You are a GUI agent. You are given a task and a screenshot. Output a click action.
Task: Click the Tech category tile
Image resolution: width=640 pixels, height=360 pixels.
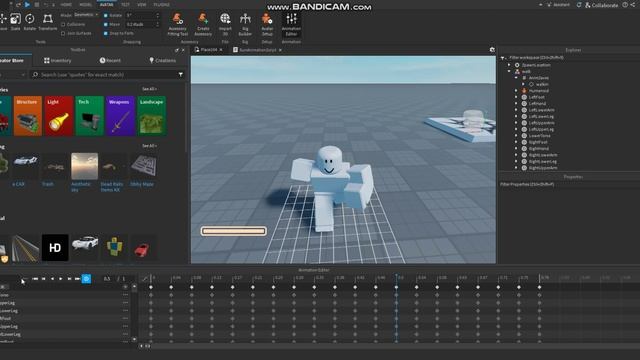point(90,116)
